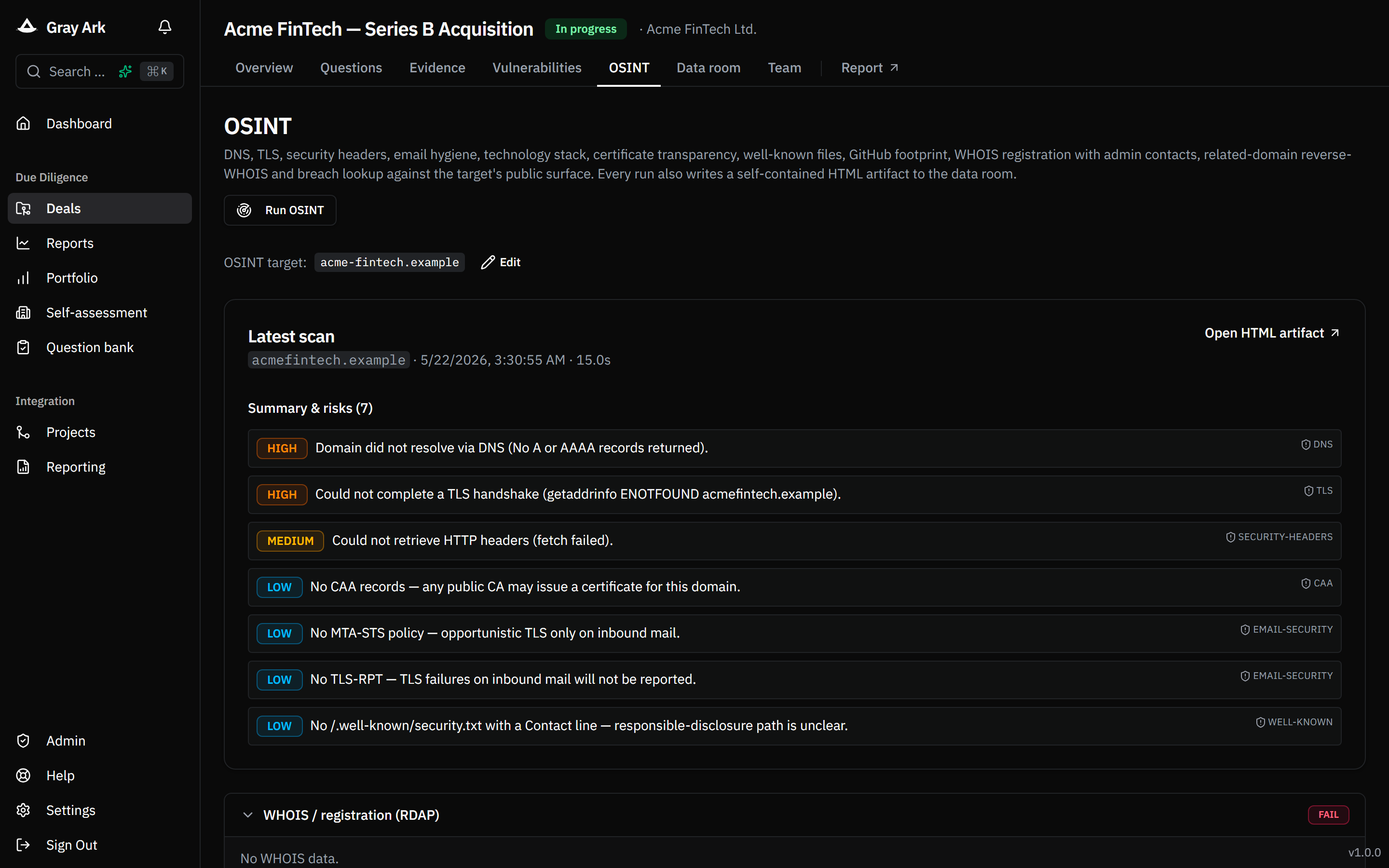Image resolution: width=1389 pixels, height=868 pixels.
Task: Click the Dashboard home icon
Action: point(23,123)
